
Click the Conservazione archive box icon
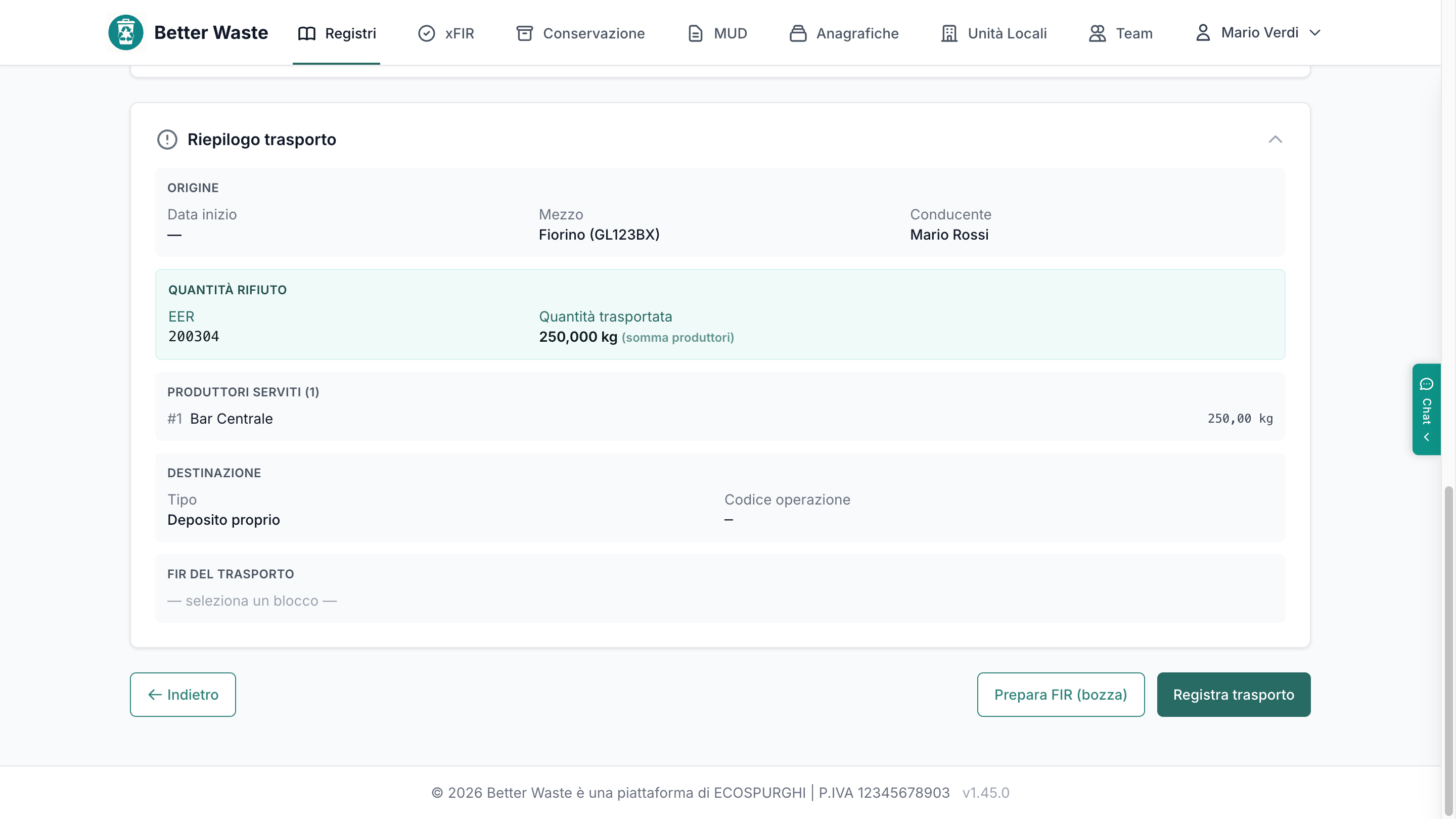tap(525, 33)
